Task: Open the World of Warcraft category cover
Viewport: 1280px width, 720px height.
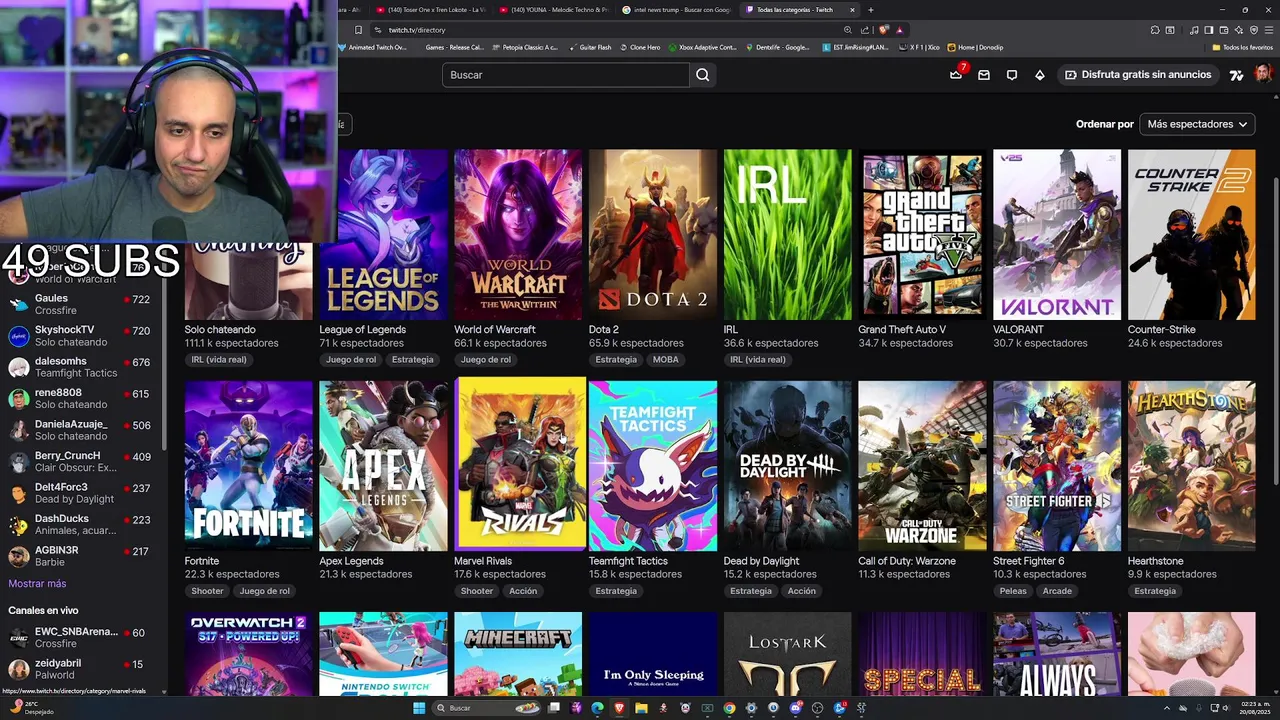Action: (518, 235)
